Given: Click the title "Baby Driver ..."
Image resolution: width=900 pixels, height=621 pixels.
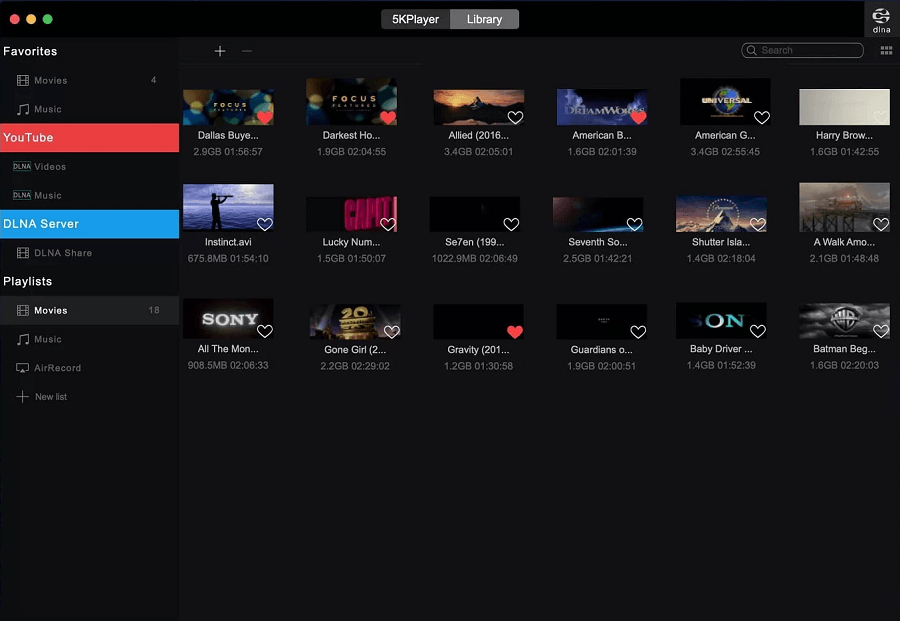Looking at the screenshot, I should 721,349.
